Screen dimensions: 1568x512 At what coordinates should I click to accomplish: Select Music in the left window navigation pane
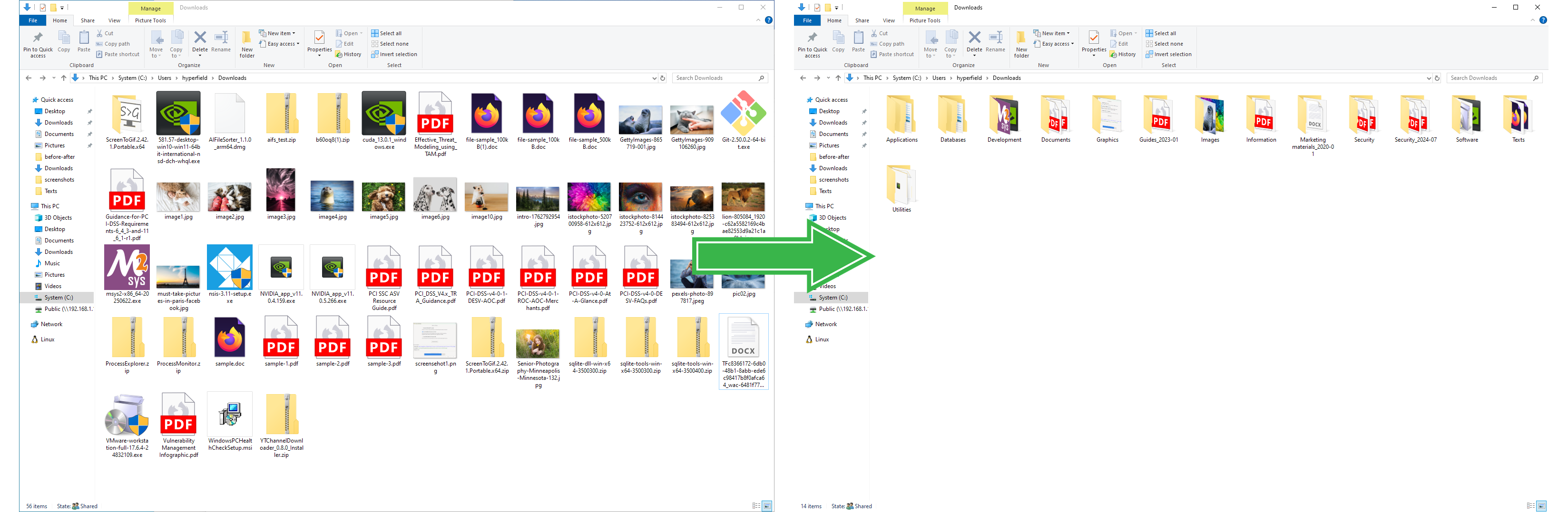pyautogui.click(x=52, y=263)
